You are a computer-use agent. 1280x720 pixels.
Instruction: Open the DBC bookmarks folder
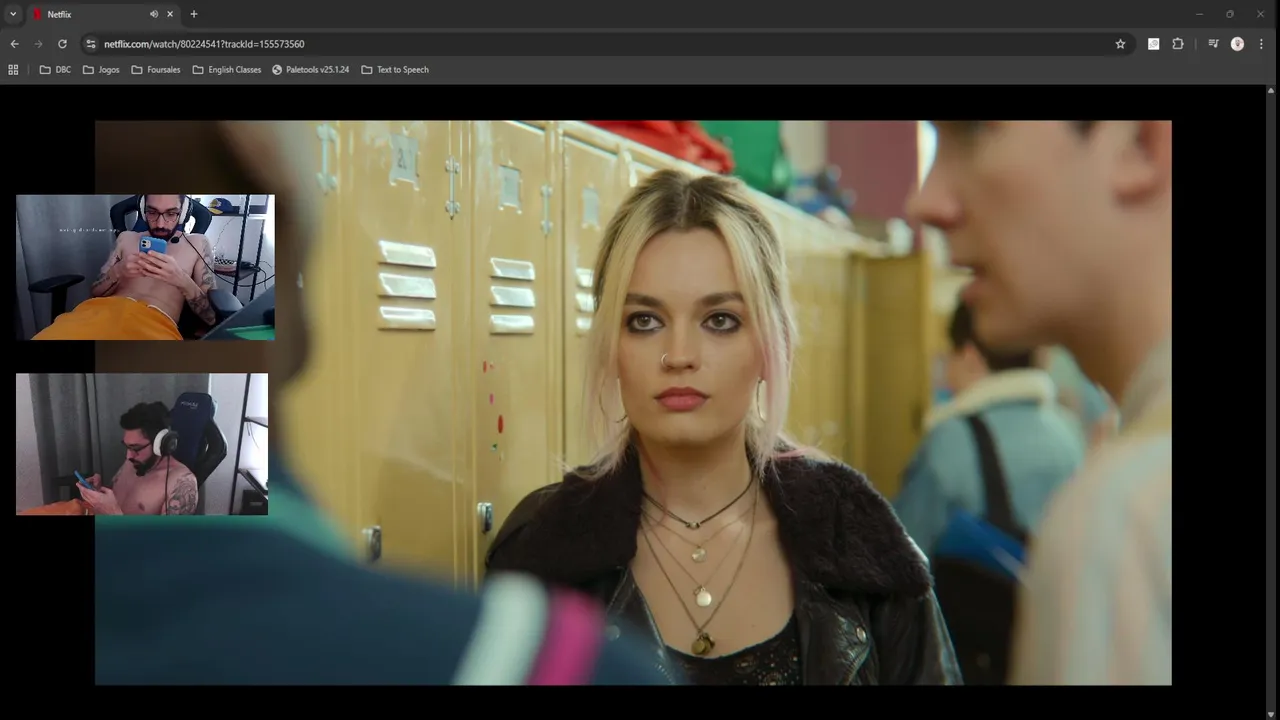[x=55, y=70]
